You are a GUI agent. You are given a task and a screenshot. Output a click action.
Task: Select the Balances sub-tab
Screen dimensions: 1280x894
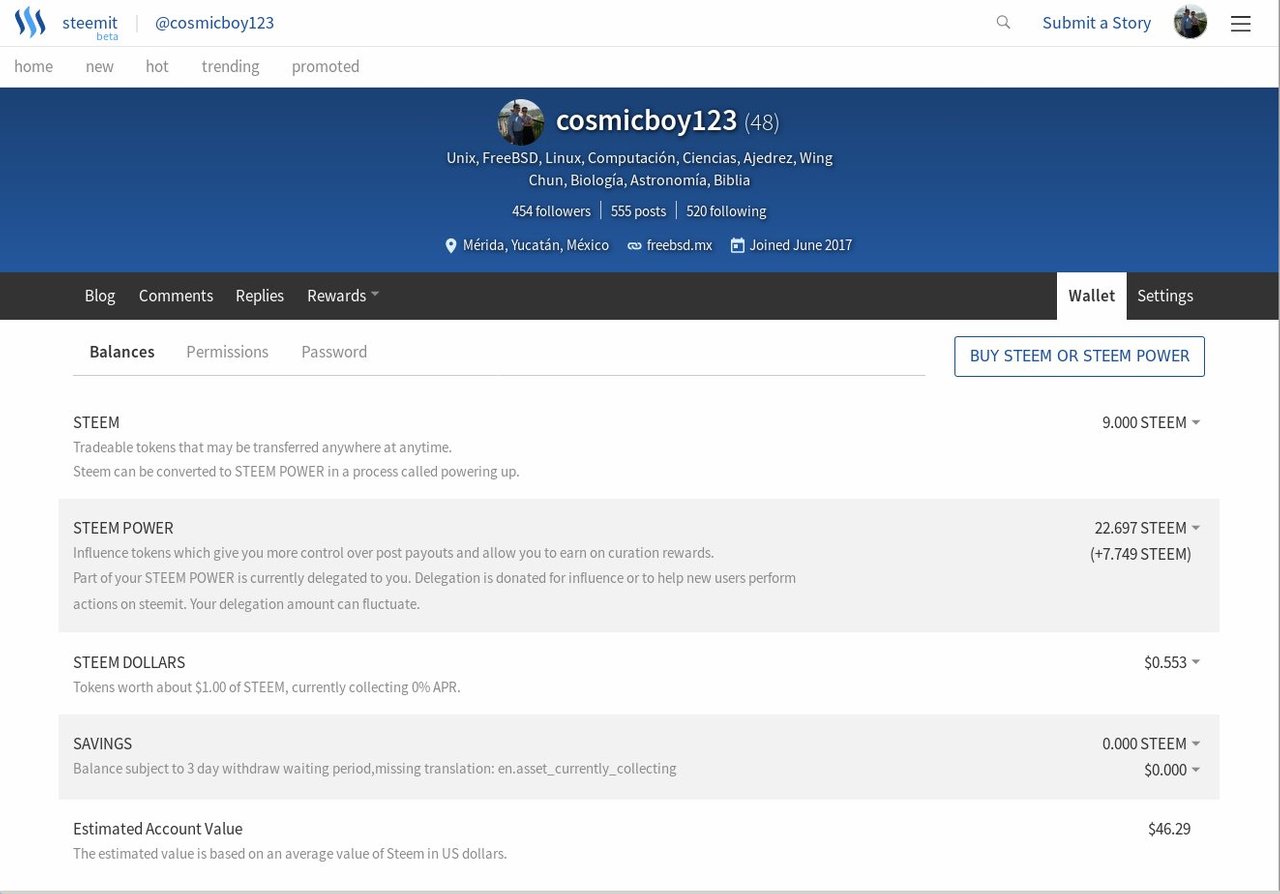click(122, 351)
